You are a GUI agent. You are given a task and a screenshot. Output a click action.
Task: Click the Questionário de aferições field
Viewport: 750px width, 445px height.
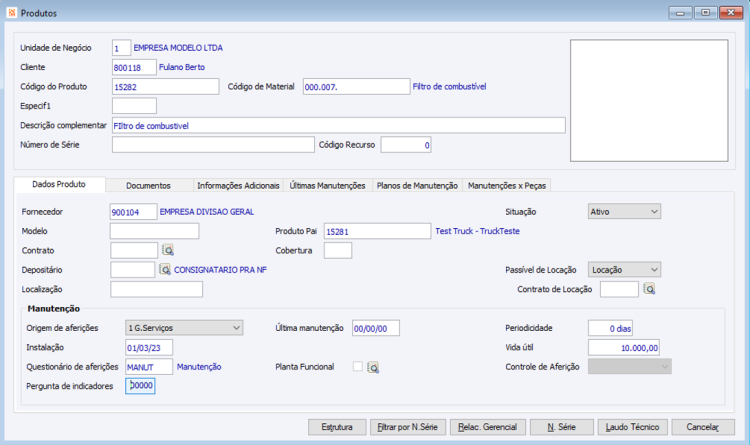pyautogui.click(x=149, y=367)
